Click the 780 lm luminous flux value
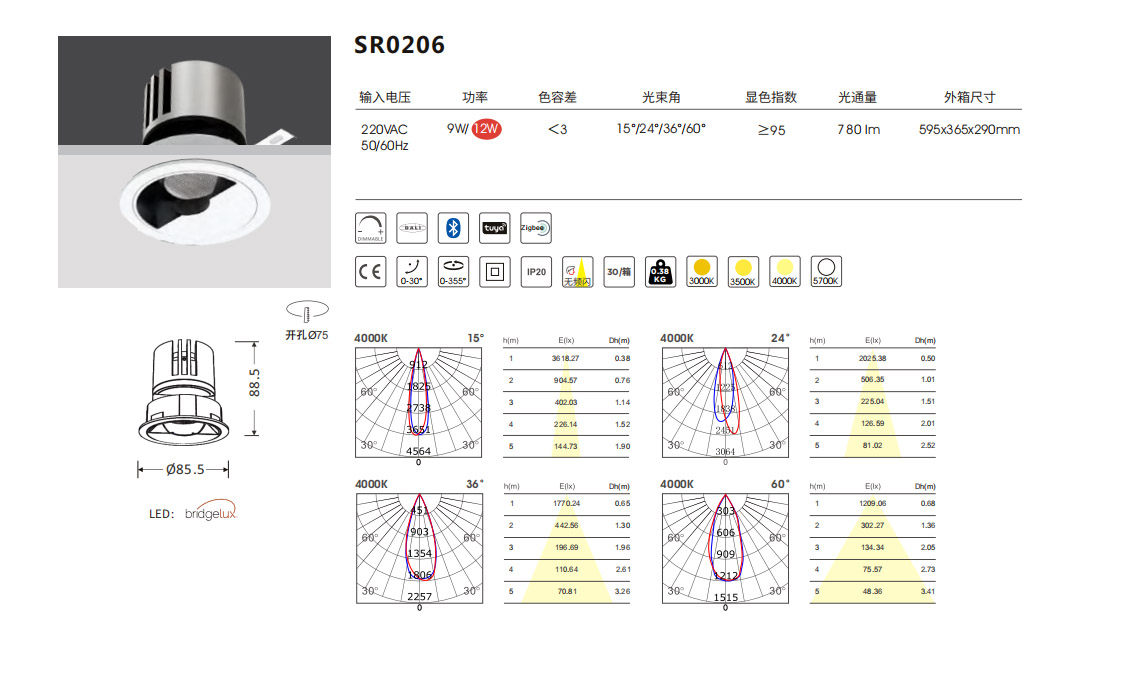Screen dimensions: 1144x684 pos(859,129)
